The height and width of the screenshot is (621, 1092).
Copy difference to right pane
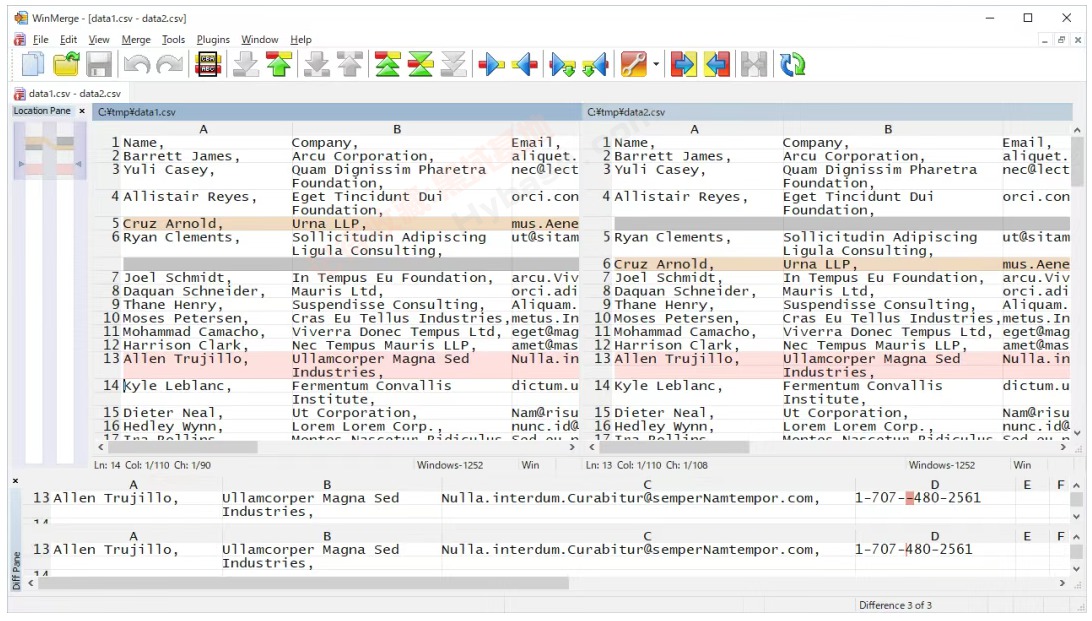point(492,65)
